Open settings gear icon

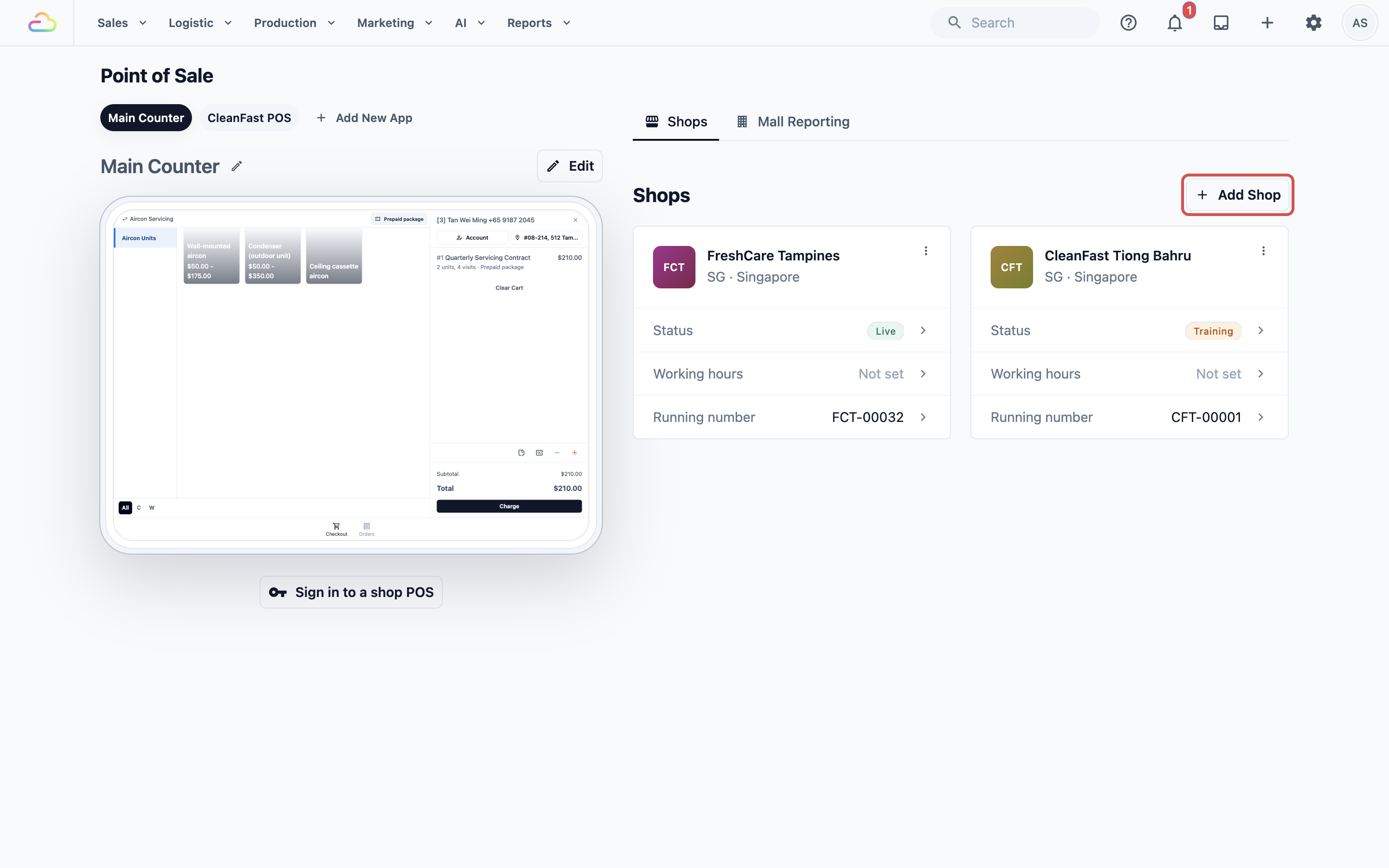[x=1313, y=23]
